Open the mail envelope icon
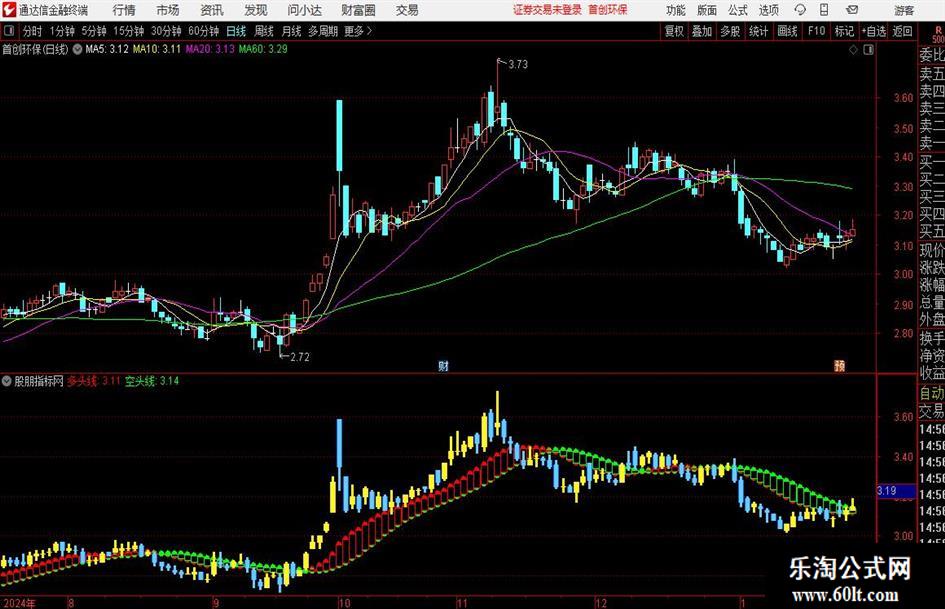The image size is (945, 609). coord(852,10)
